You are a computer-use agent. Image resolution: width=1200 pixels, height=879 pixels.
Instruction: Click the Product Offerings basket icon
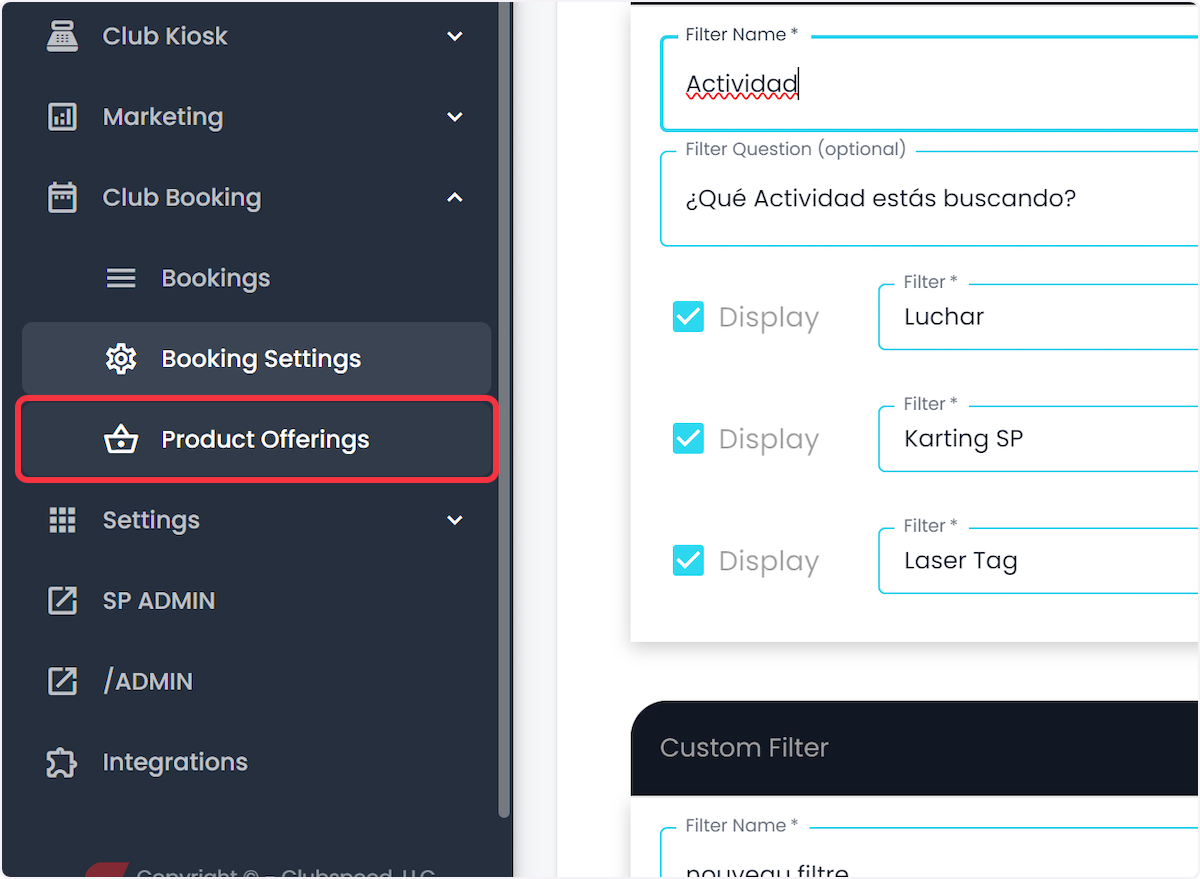tap(121, 439)
